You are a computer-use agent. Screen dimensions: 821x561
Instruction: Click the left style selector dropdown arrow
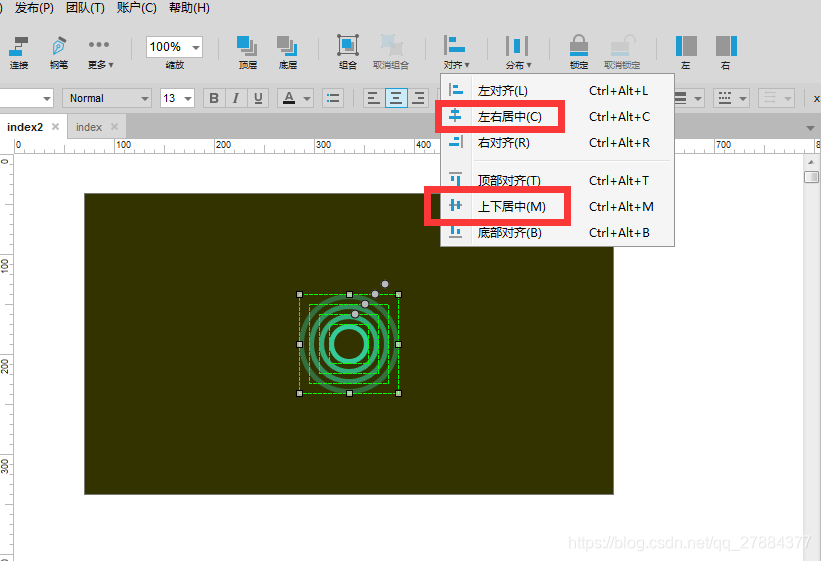[47, 98]
